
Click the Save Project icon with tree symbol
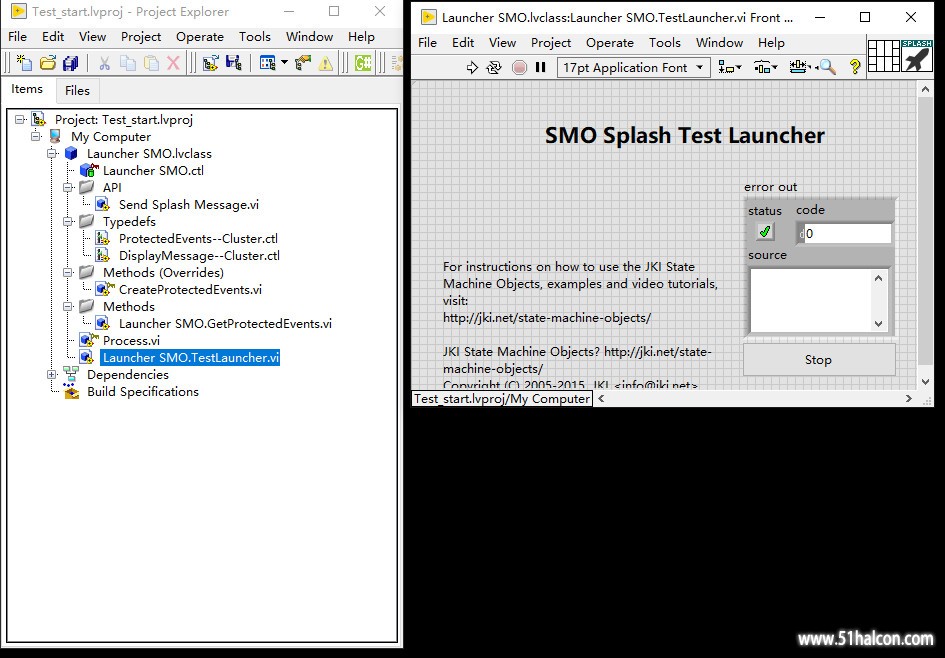point(233,63)
